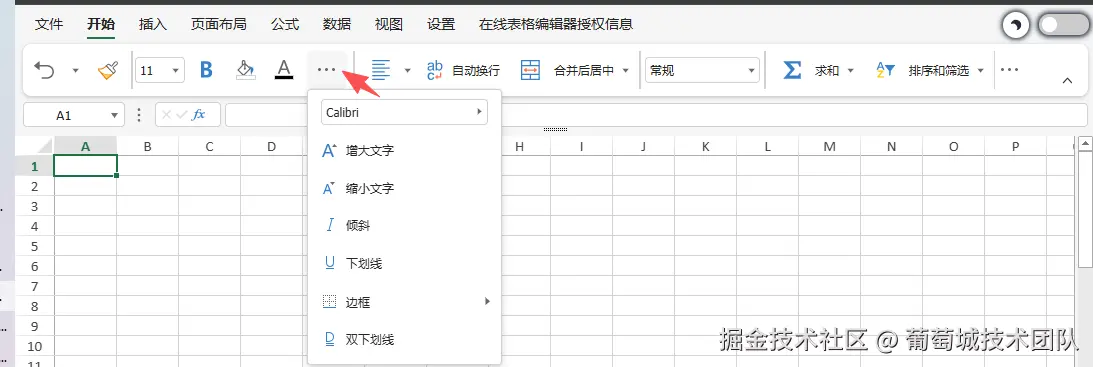
Task: Switch to the 插入 tab
Action: pyautogui.click(x=153, y=24)
